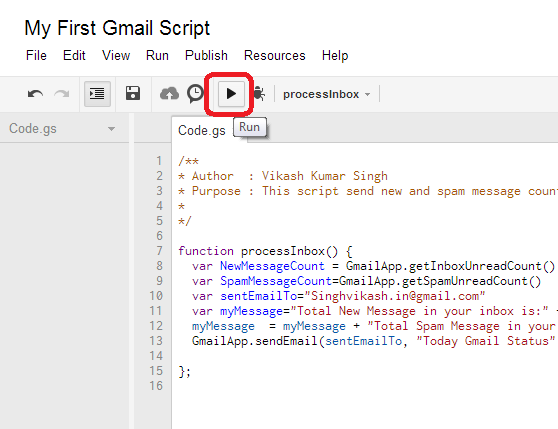The image size is (558, 429).
Task: Click "Singhvikash.in@gmail.com" string in code
Action: (x=395, y=296)
